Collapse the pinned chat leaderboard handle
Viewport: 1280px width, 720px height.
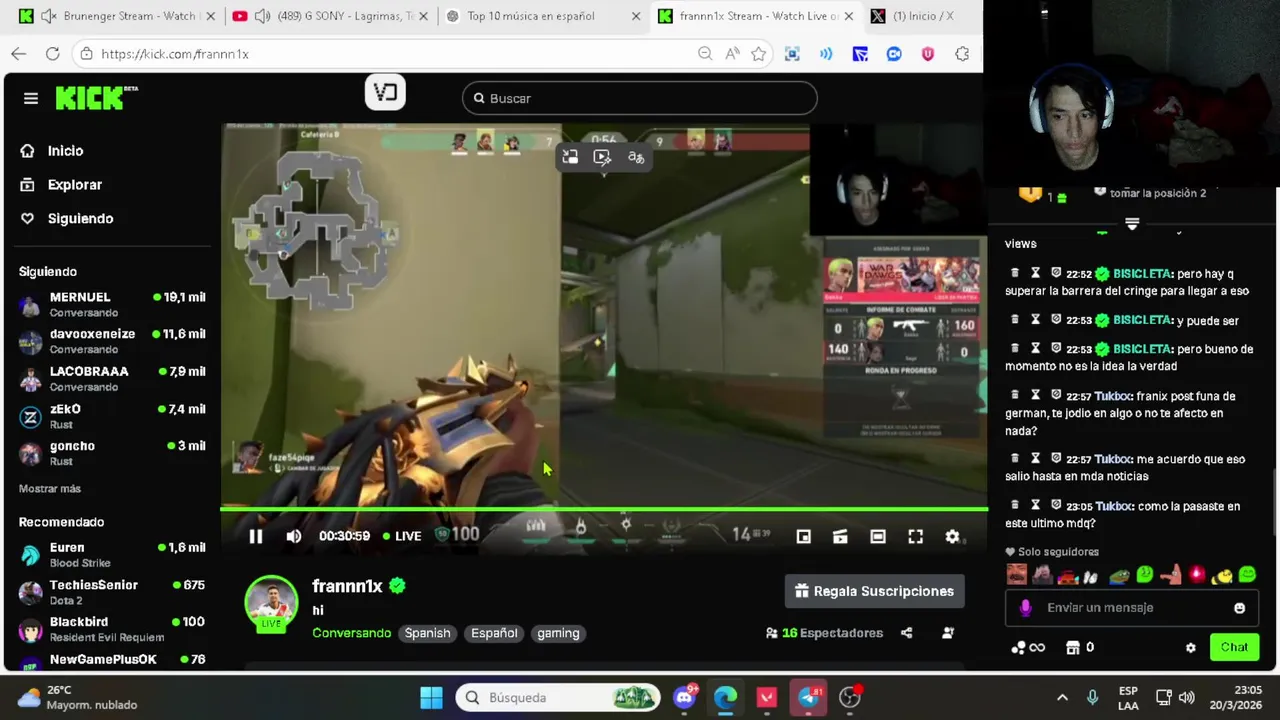(1132, 224)
